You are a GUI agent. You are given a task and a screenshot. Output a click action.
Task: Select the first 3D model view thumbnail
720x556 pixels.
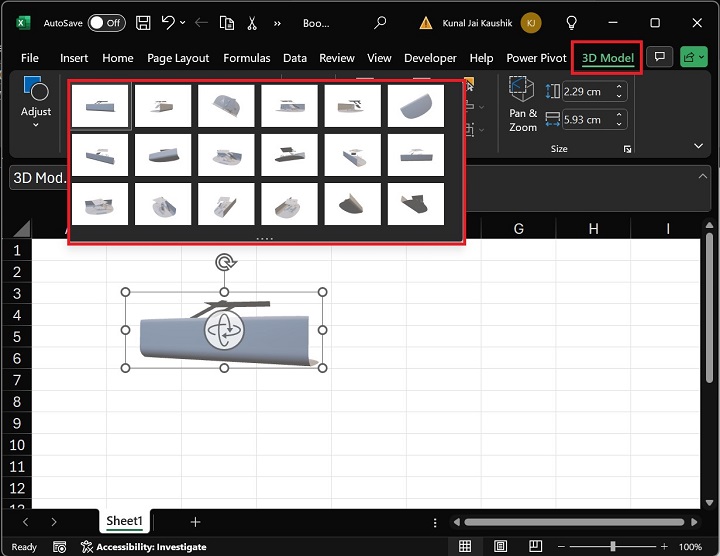[100, 106]
